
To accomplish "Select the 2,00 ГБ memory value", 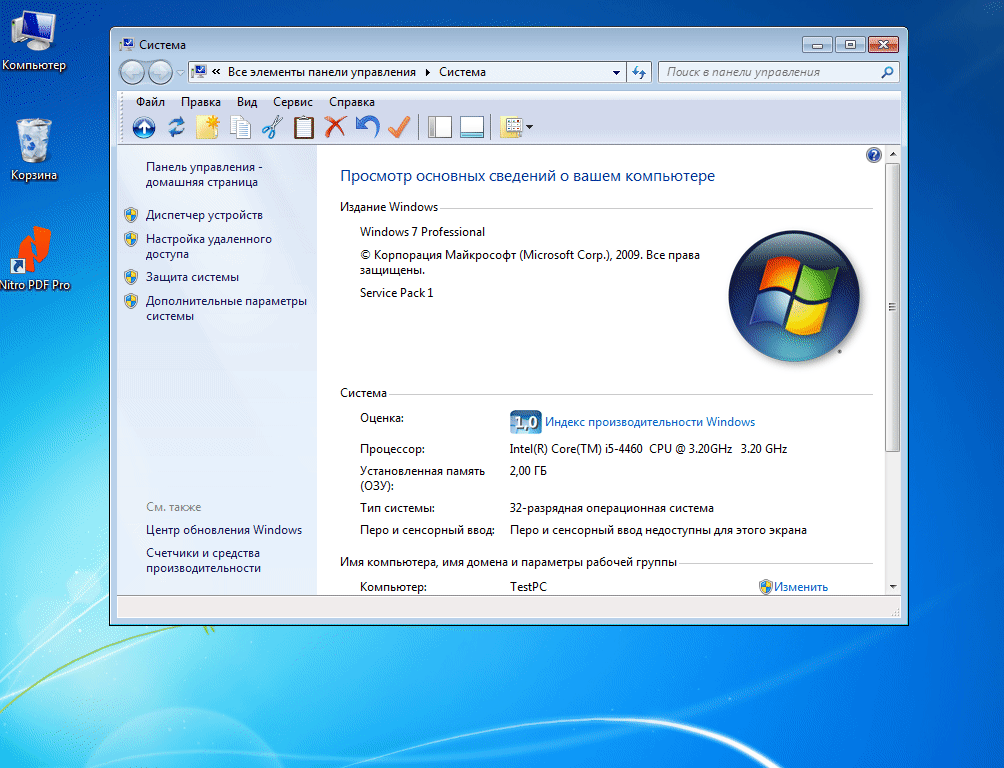I will click(528, 471).
